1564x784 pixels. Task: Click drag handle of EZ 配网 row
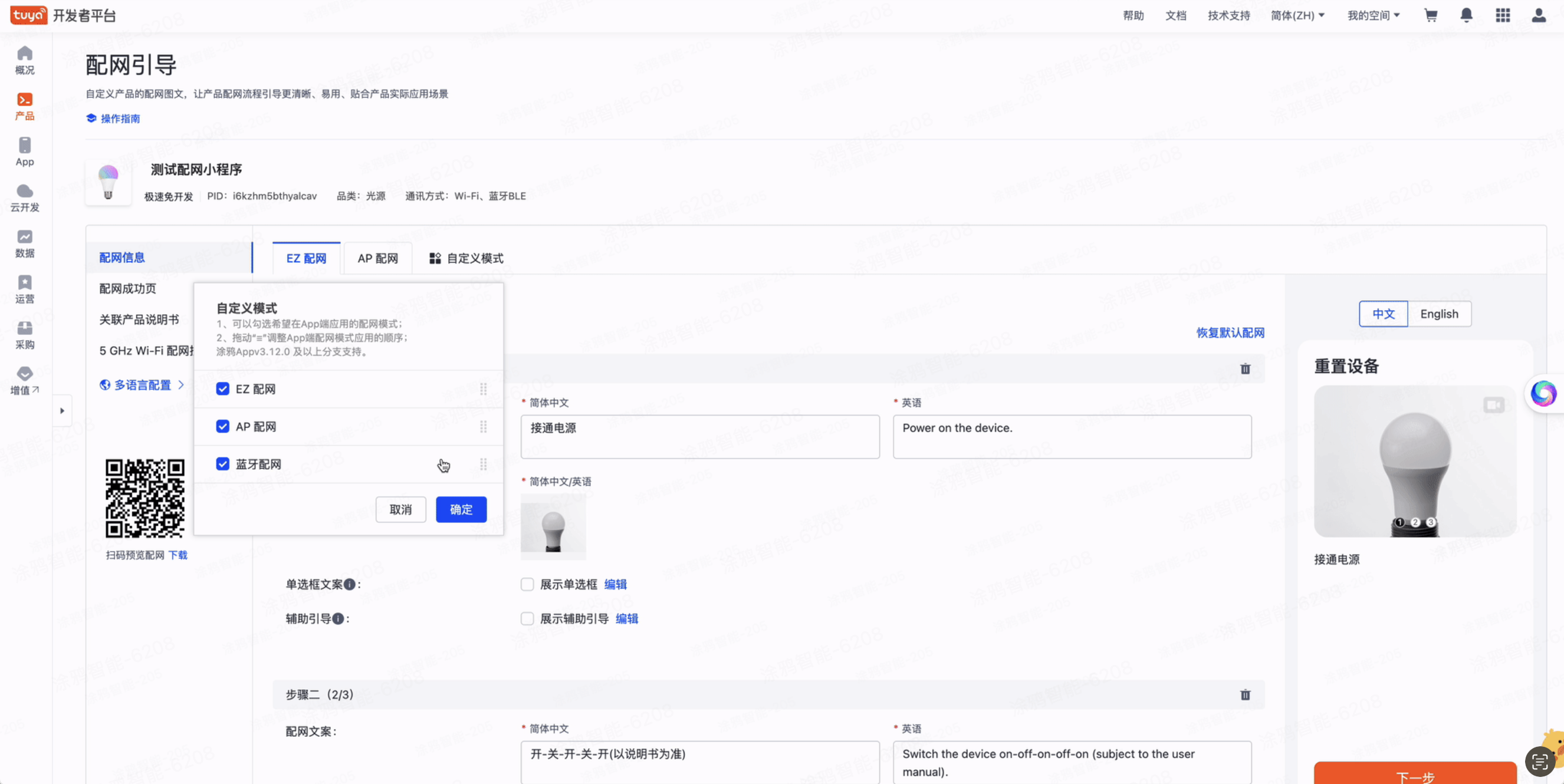(x=483, y=389)
